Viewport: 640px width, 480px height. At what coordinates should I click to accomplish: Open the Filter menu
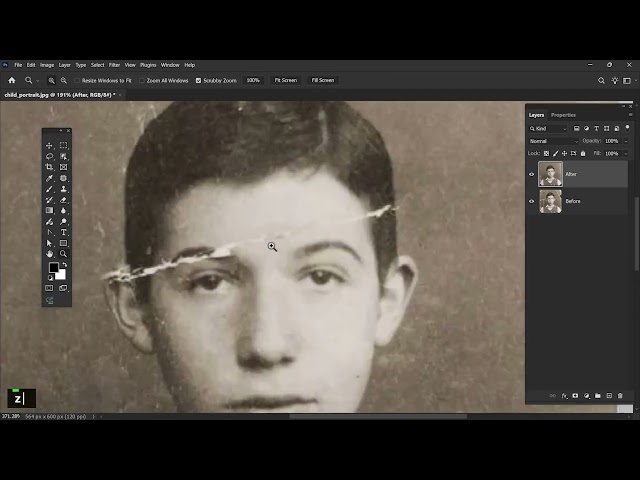coord(114,65)
